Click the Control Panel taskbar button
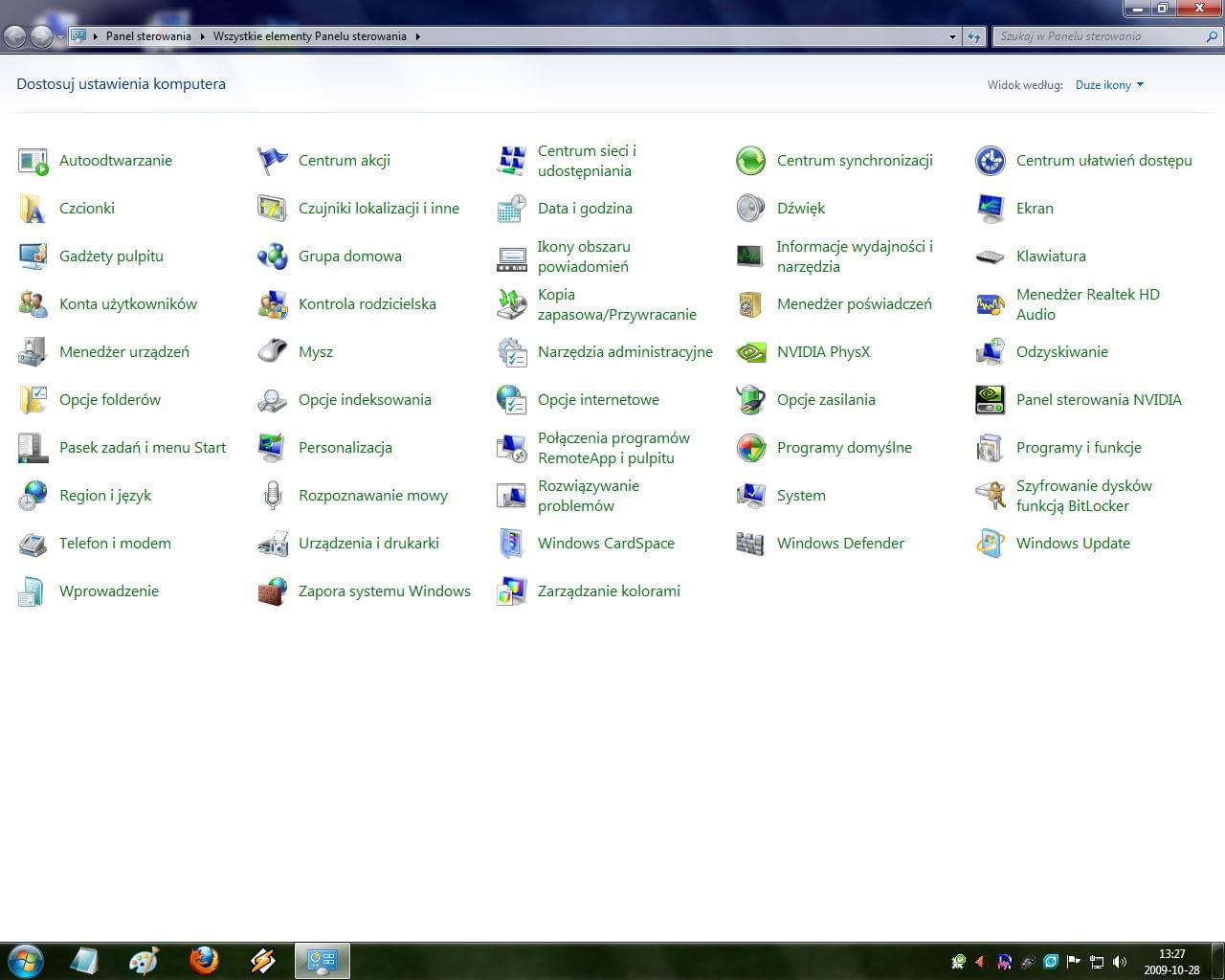Viewport: 1225px width, 980px height. coord(323,960)
